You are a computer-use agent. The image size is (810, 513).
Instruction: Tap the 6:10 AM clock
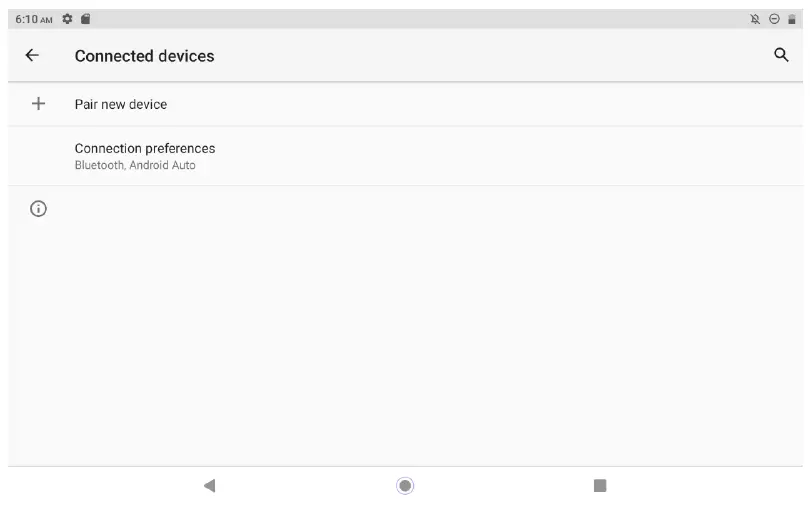click(x=33, y=19)
